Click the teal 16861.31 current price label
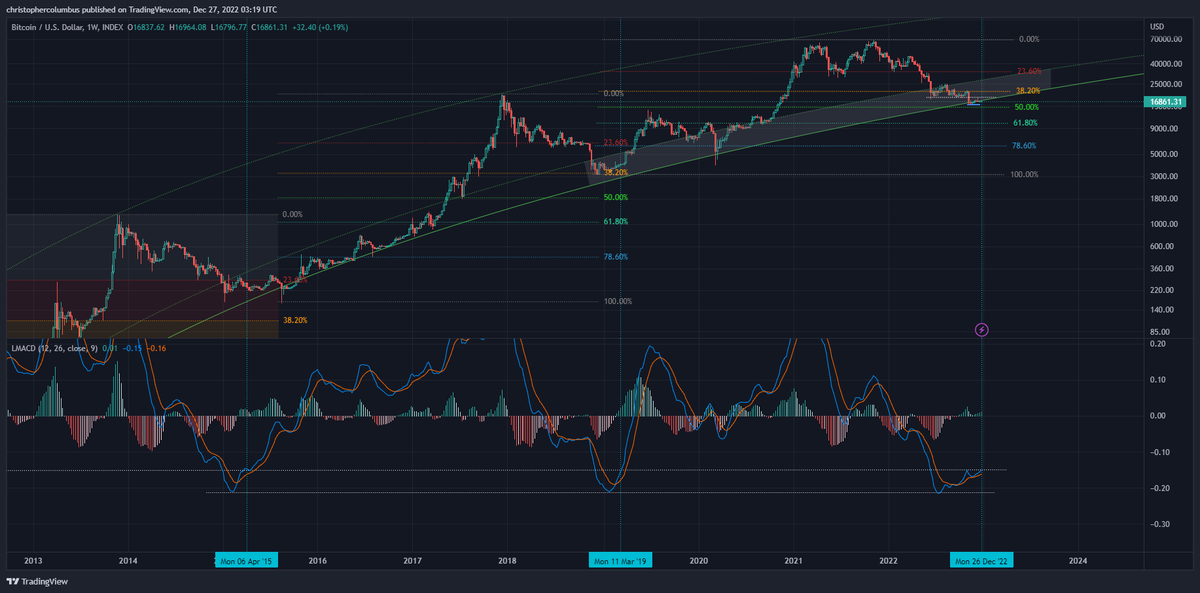1200x593 pixels. tap(1166, 101)
